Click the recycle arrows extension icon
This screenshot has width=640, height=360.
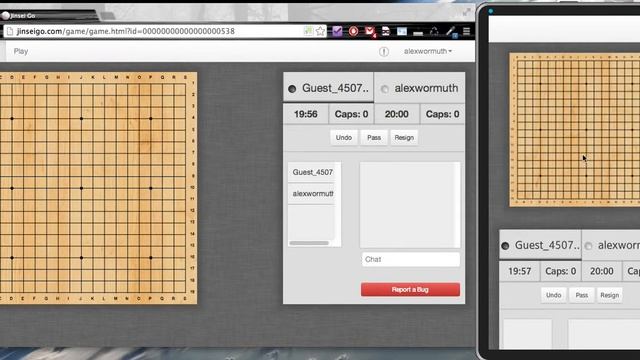[x=434, y=31]
